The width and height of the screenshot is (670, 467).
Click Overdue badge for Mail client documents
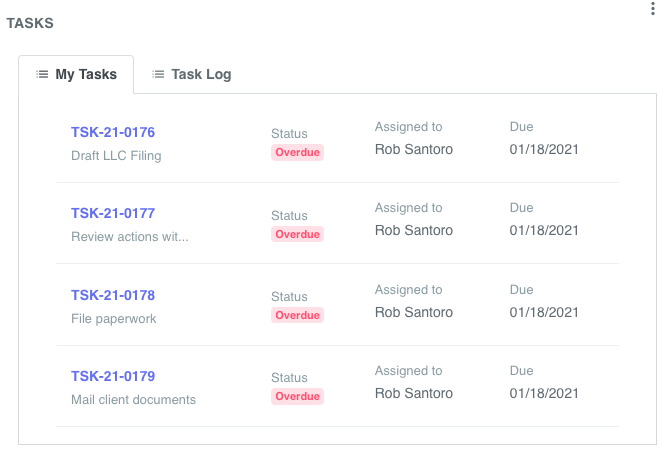[297, 397]
